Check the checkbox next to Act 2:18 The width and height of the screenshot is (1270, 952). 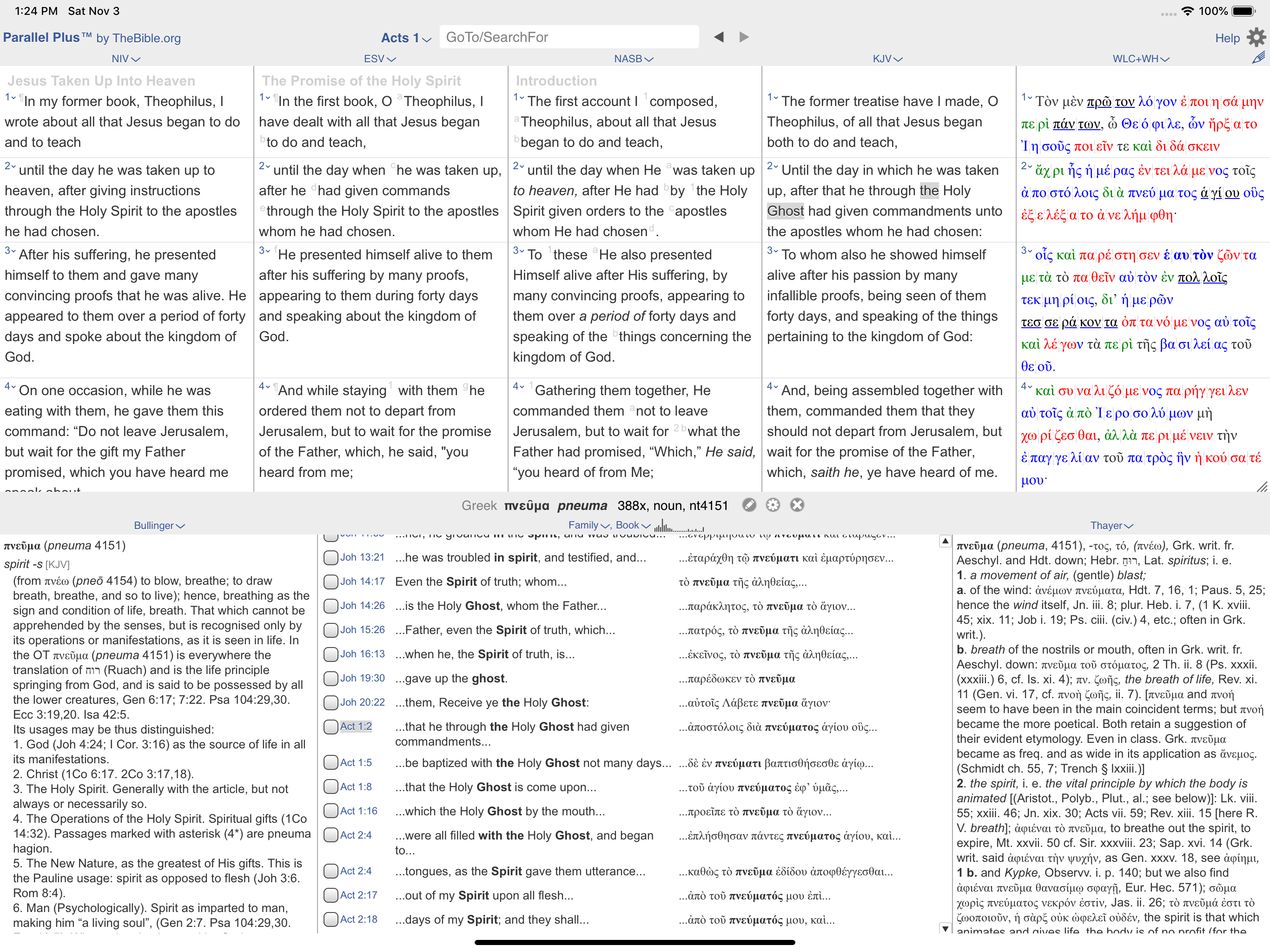(x=331, y=919)
